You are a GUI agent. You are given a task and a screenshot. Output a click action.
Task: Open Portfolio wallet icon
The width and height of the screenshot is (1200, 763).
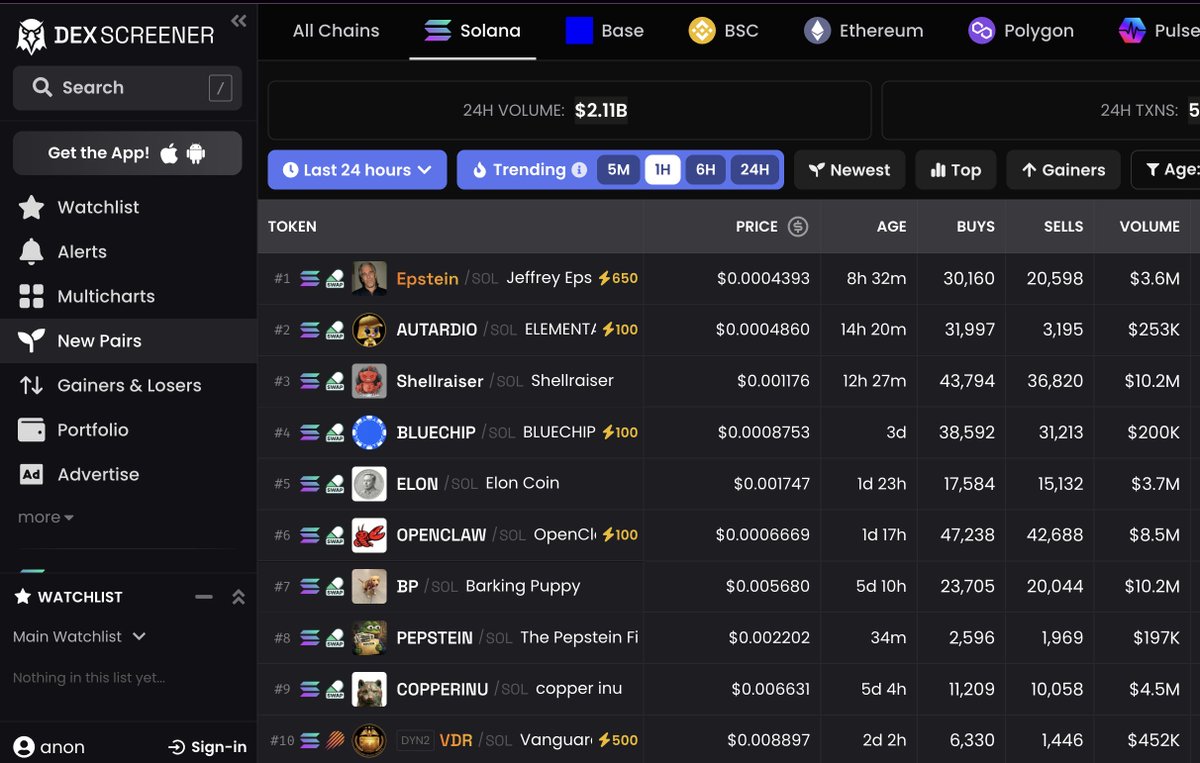coord(32,430)
